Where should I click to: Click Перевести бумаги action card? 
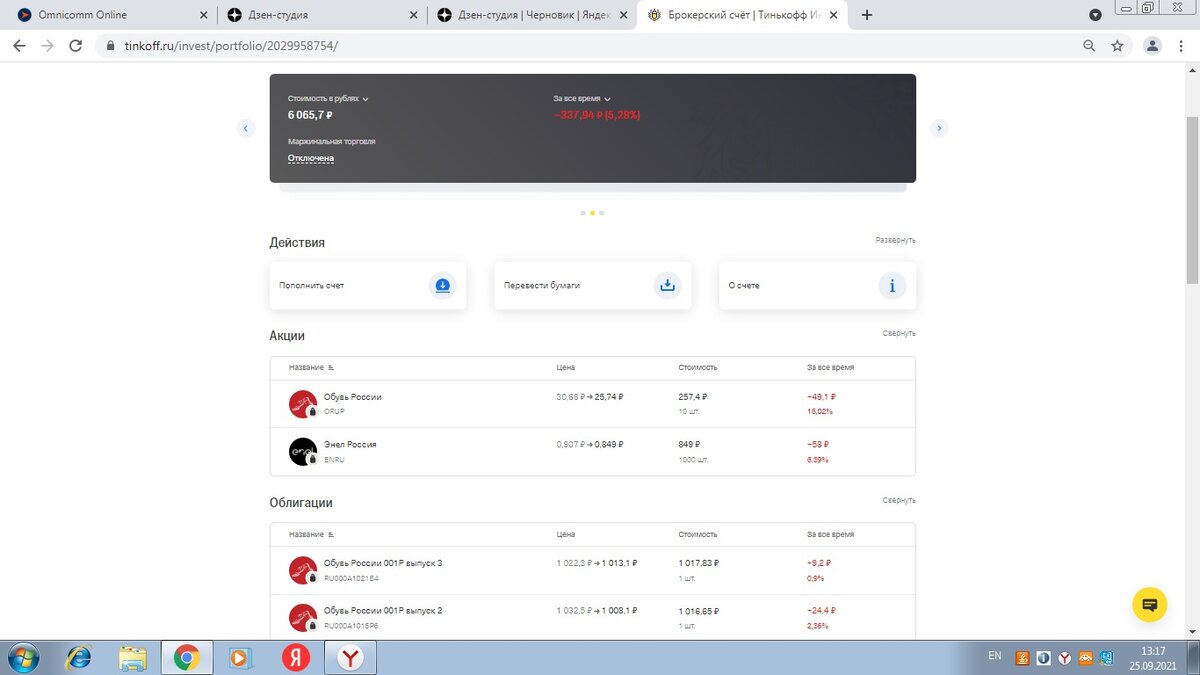tap(593, 286)
